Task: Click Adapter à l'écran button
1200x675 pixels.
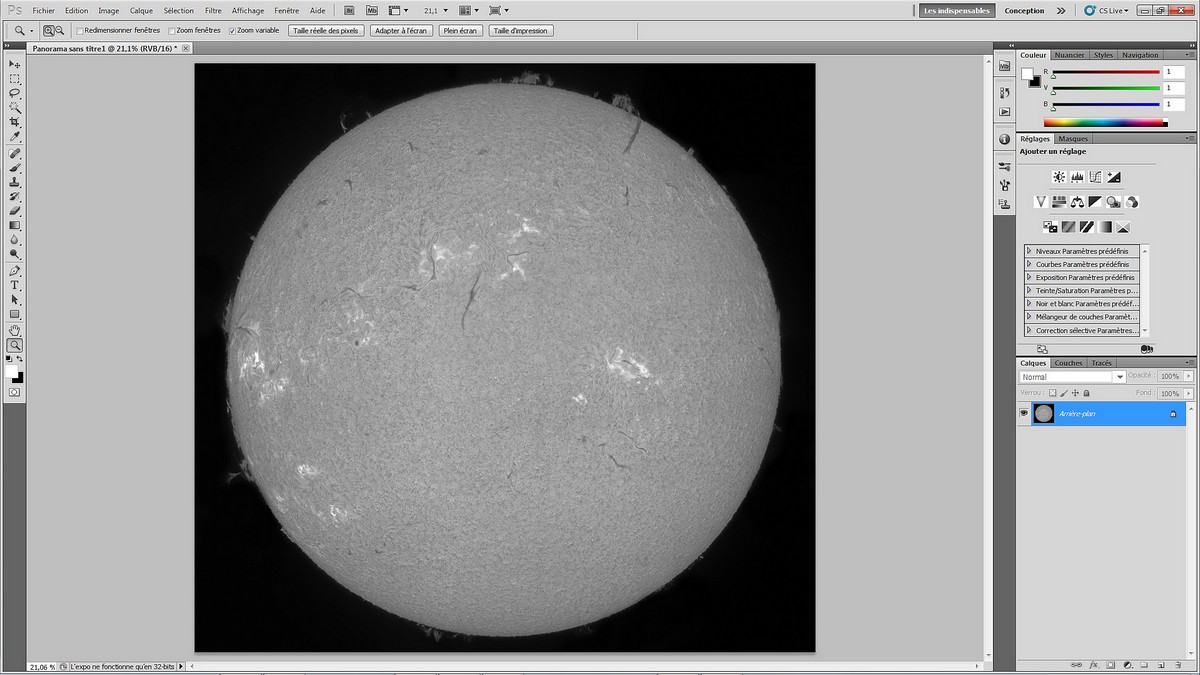Action: click(x=401, y=31)
